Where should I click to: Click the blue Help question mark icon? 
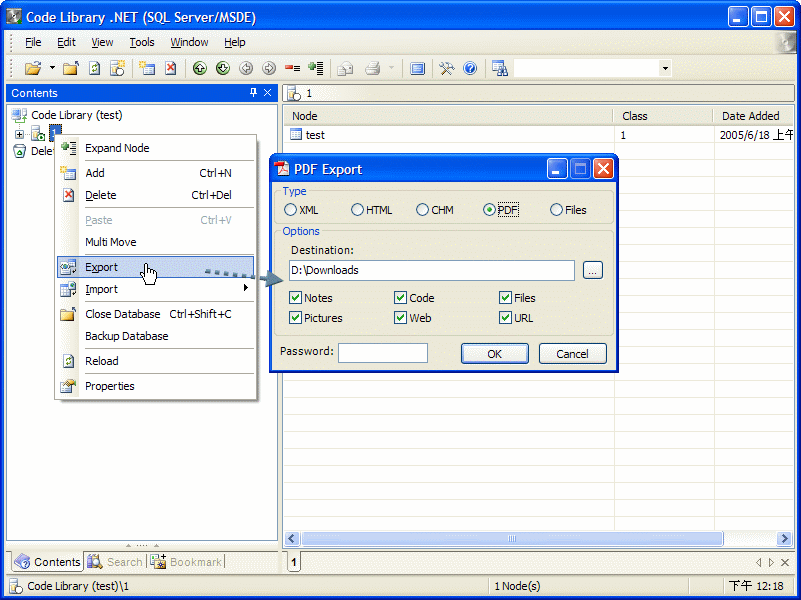click(x=470, y=68)
